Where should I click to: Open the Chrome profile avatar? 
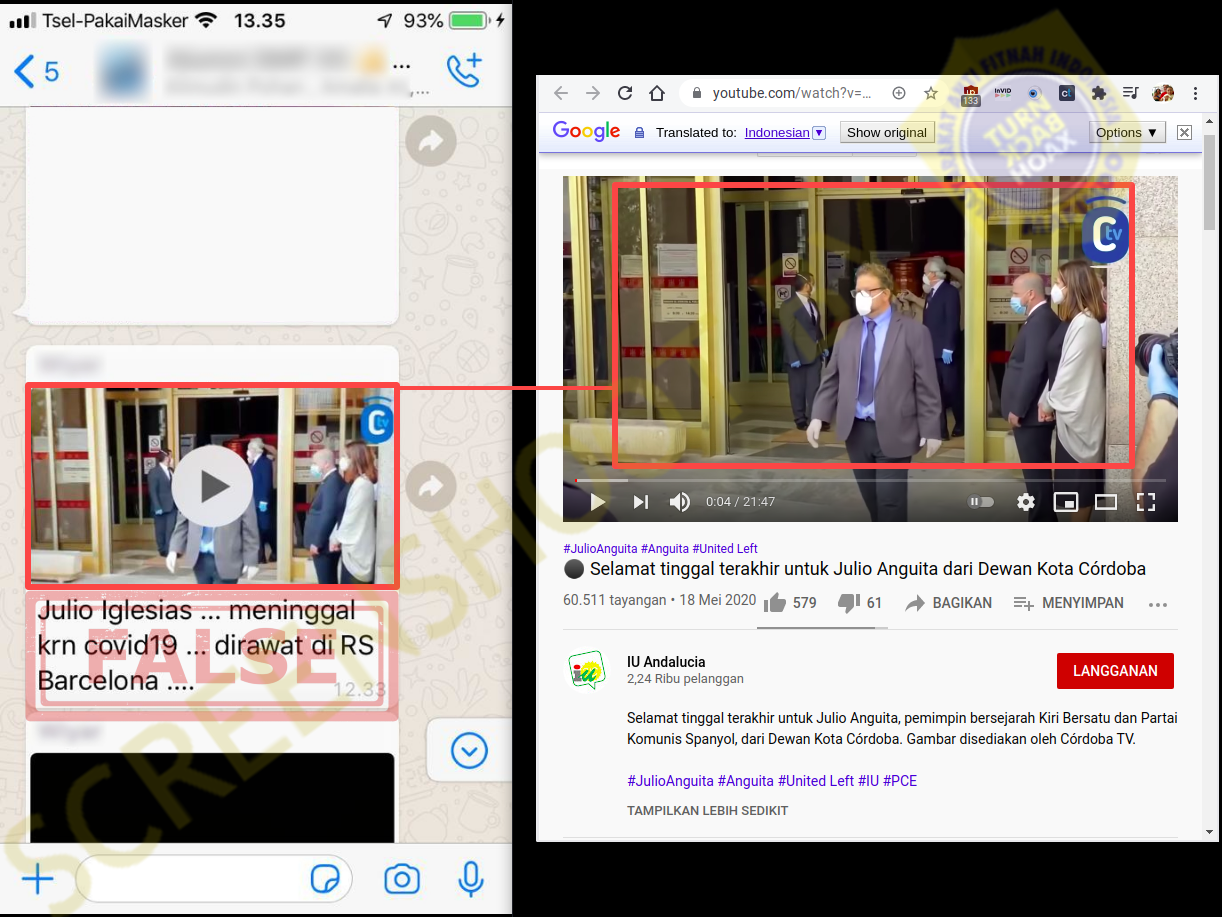point(1163,93)
